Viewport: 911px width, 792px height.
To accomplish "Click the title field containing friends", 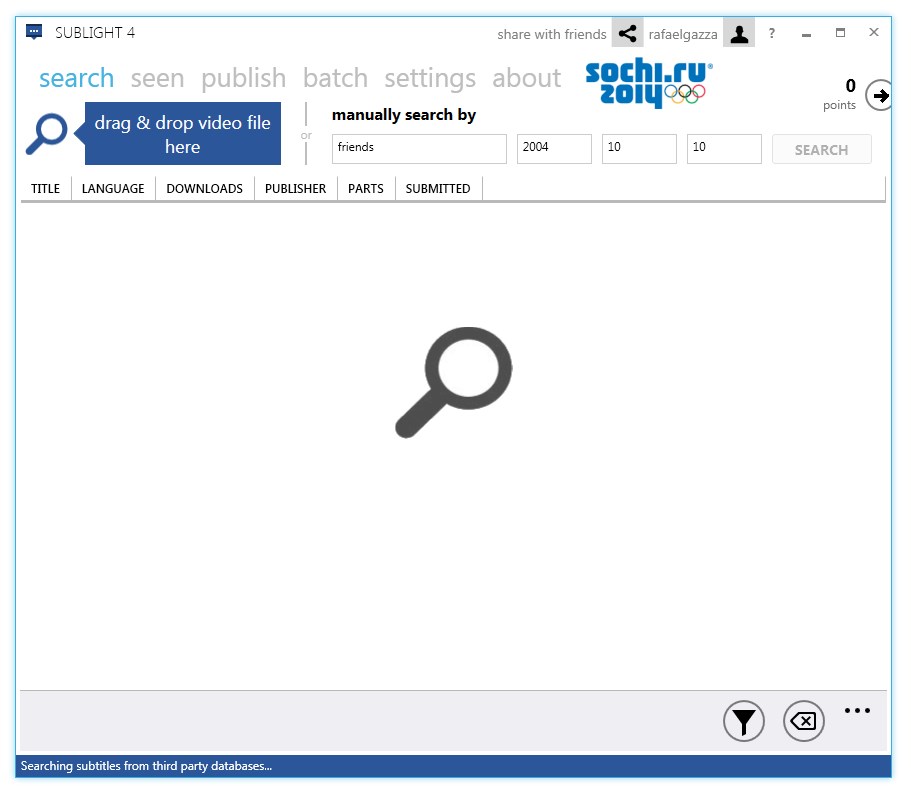I will (419, 148).
